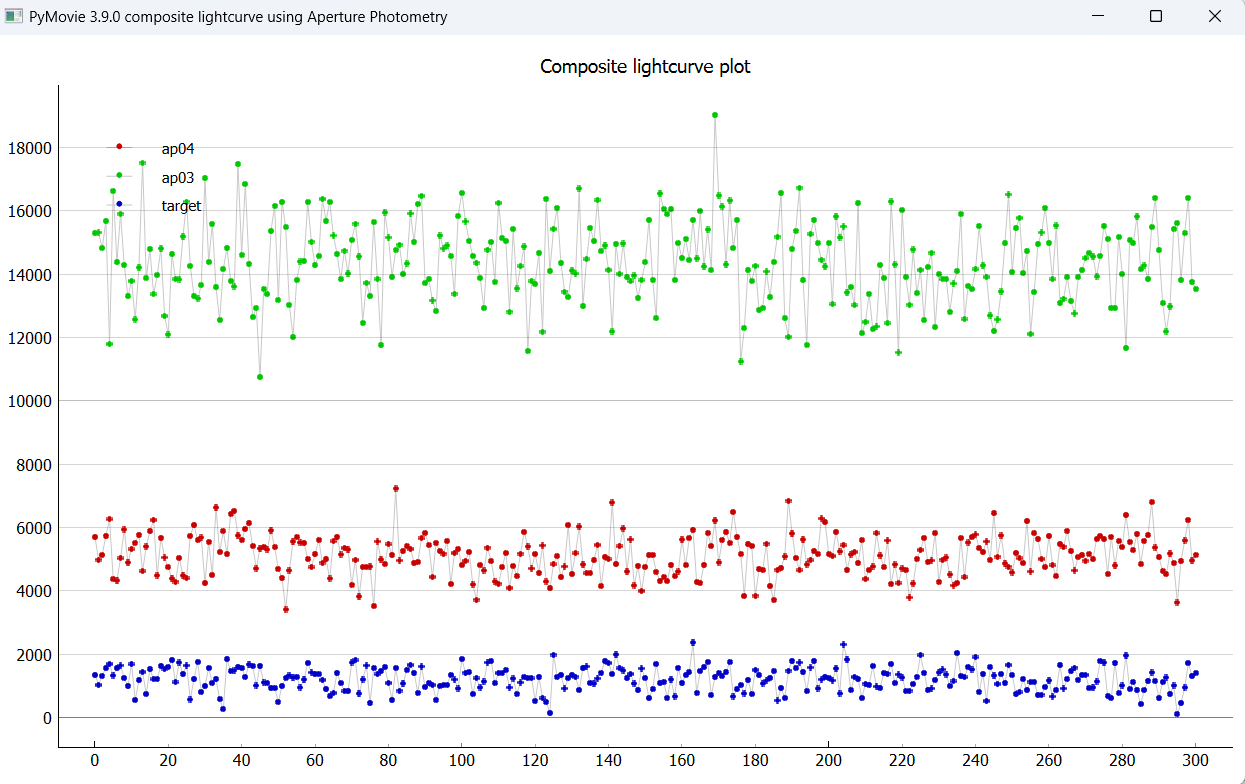Screen dimensions: 1245x784
Task: Click the x-axis tick label 40
Action: point(241,759)
